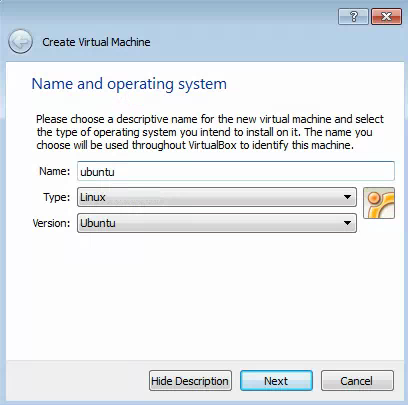
Task: Click into the Name text field
Action: [x=236, y=171]
